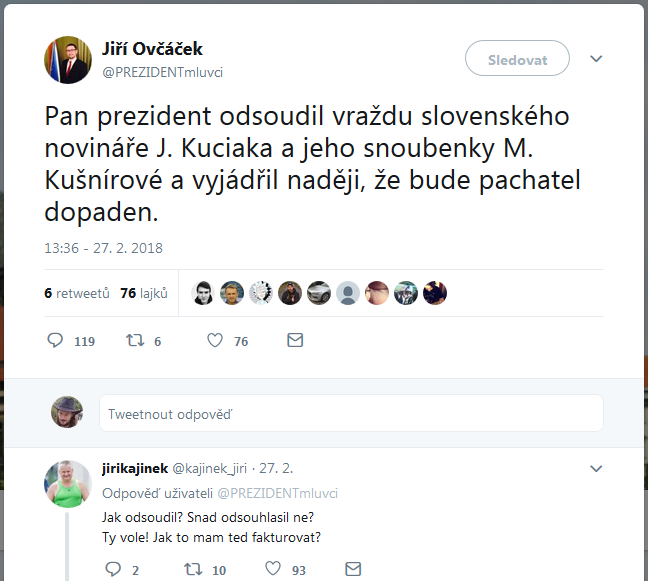This screenshot has width=648, height=581.
Task: Like the main tweet with 76 likes
Action: click(x=214, y=341)
